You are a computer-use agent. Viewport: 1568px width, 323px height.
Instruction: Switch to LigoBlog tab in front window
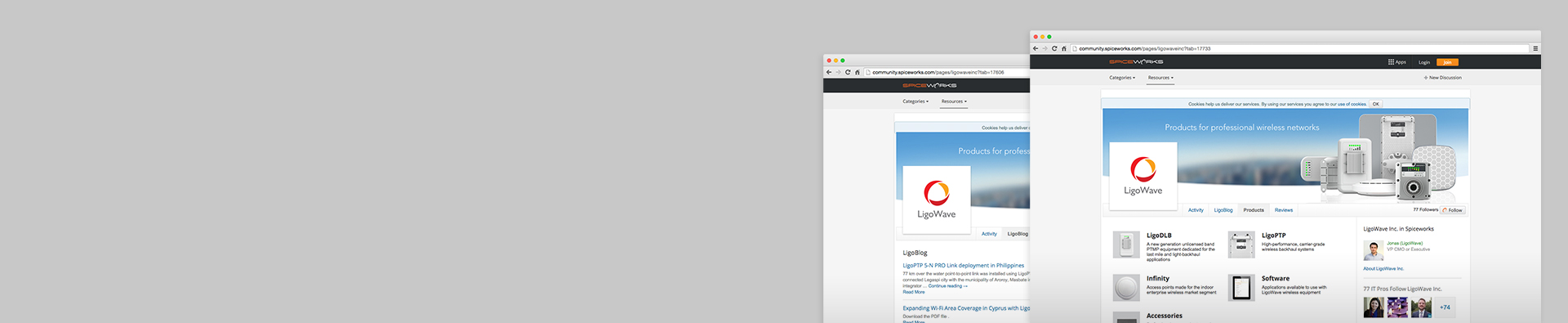pos(1223,210)
